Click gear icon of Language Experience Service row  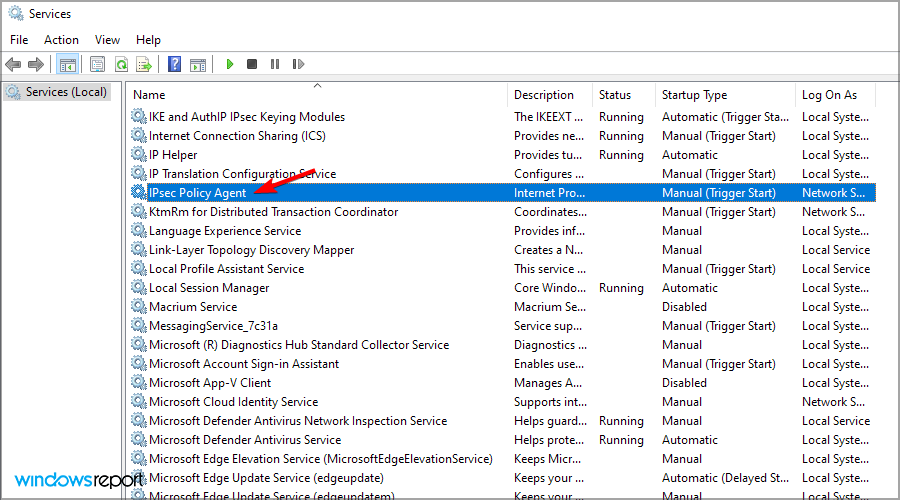click(x=138, y=230)
